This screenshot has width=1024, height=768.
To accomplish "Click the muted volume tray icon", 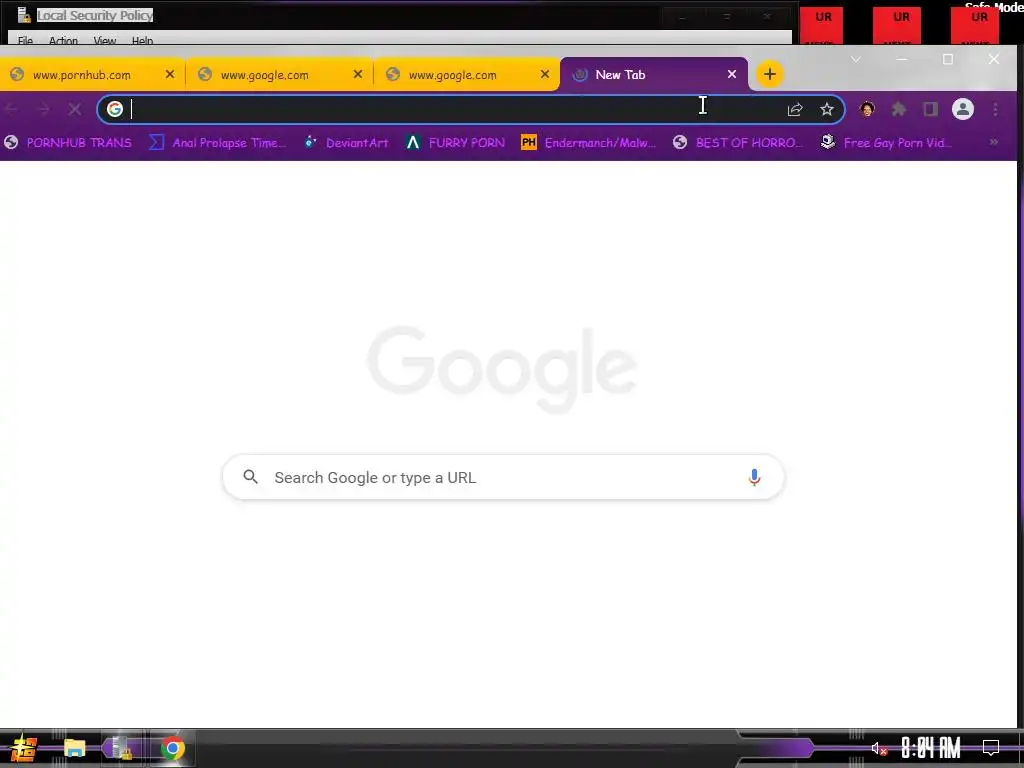I will (879, 749).
